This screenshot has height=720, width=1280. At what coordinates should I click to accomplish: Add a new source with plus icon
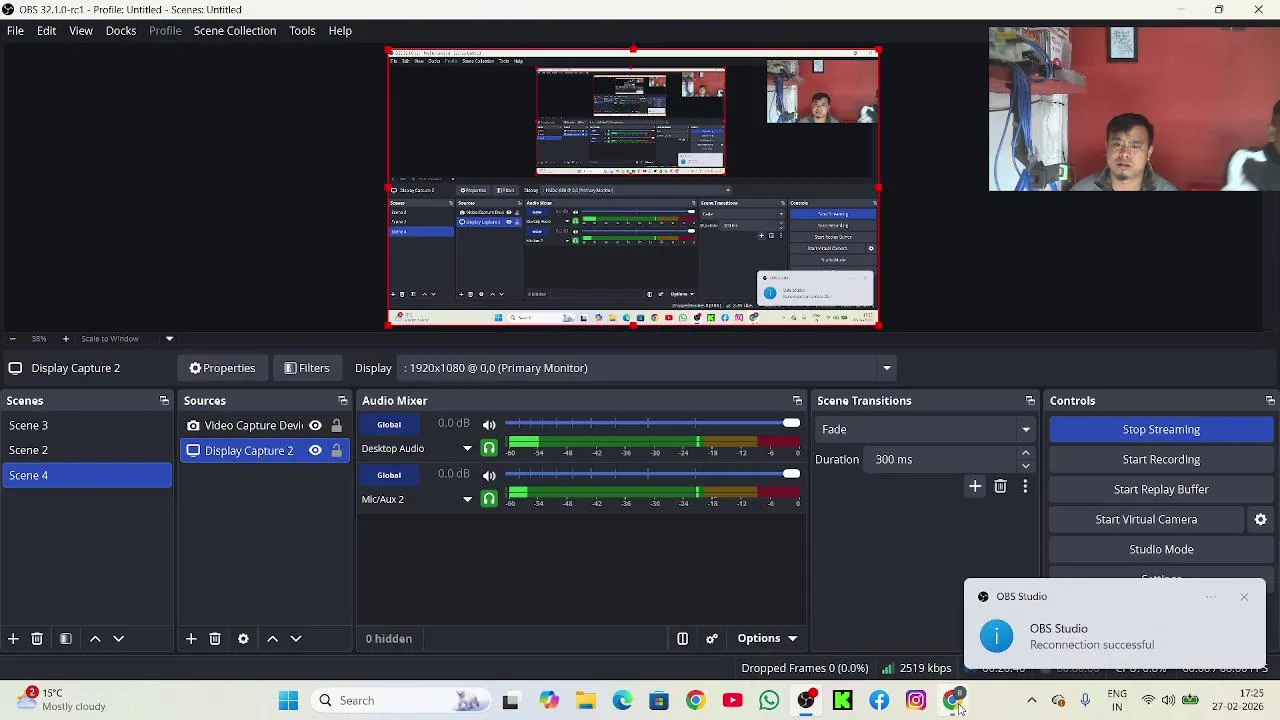pyautogui.click(x=191, y=638)
